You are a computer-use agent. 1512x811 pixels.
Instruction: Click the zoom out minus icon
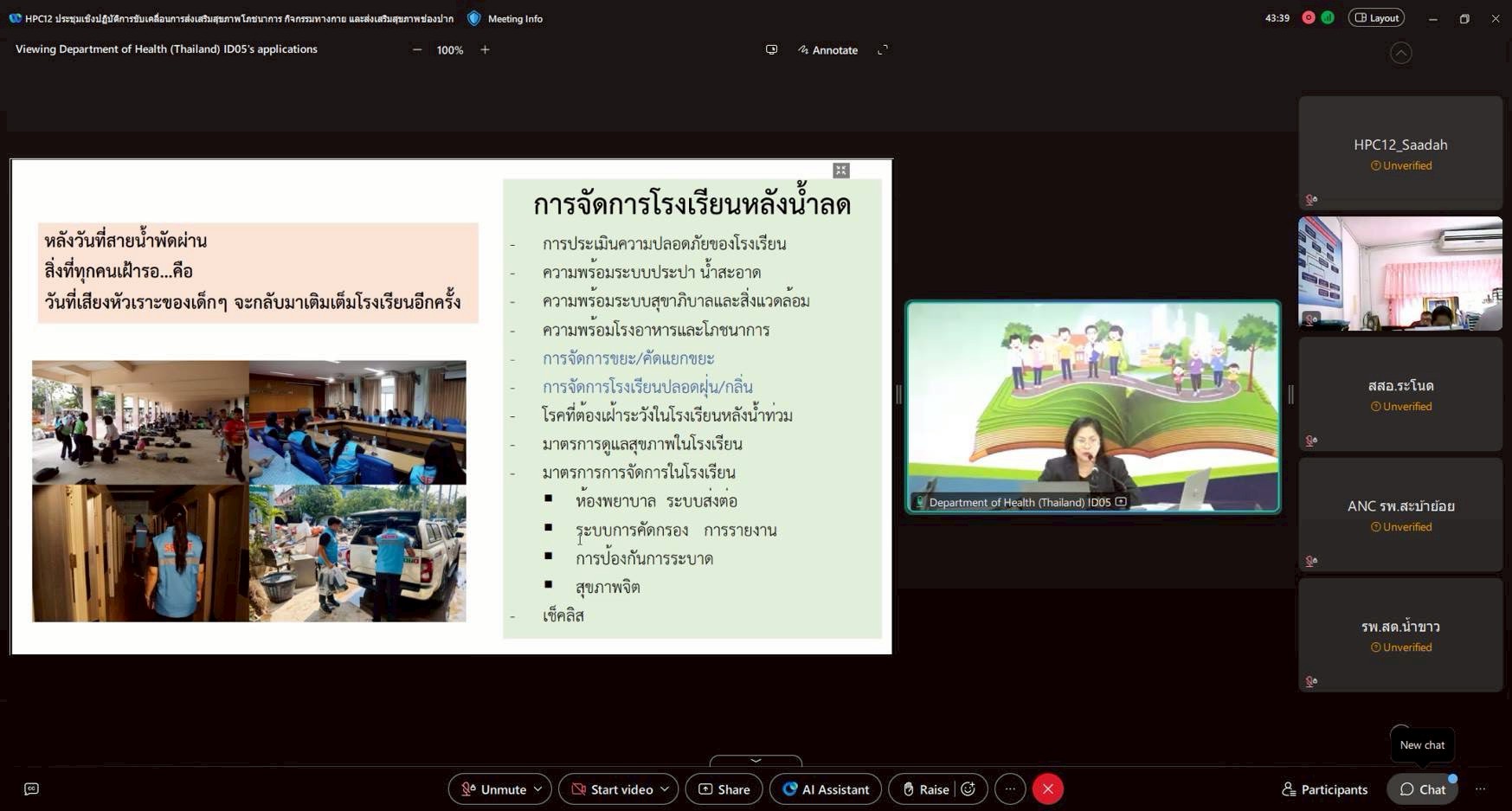click(x=417, y=50)
